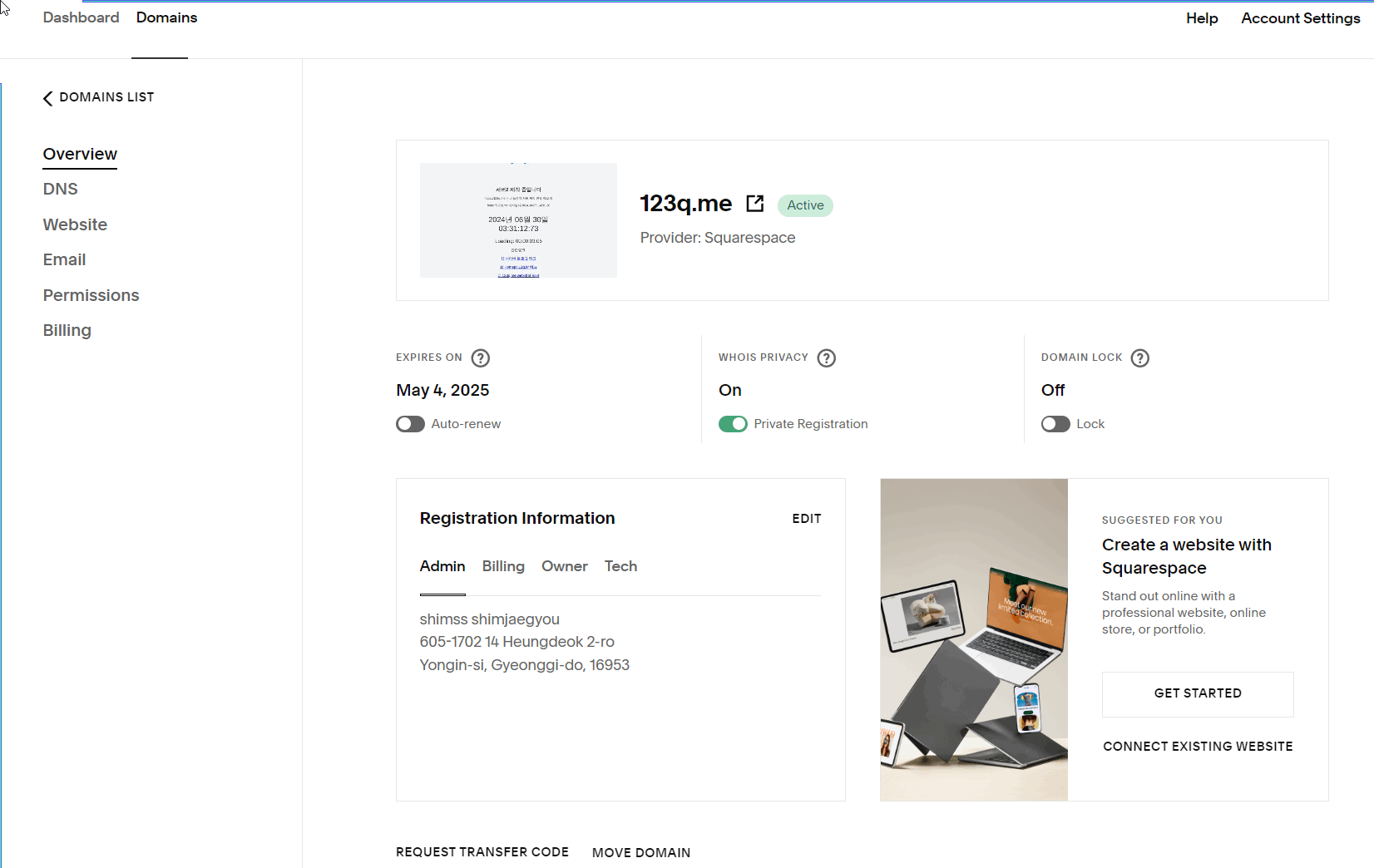Go to the Dashboard tab
The width and height of the screenshot is (1374, 868).
pyautogui.click(x=82, y=17)
